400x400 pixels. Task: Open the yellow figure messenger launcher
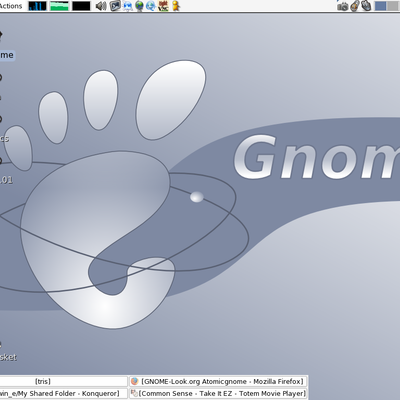176,6
